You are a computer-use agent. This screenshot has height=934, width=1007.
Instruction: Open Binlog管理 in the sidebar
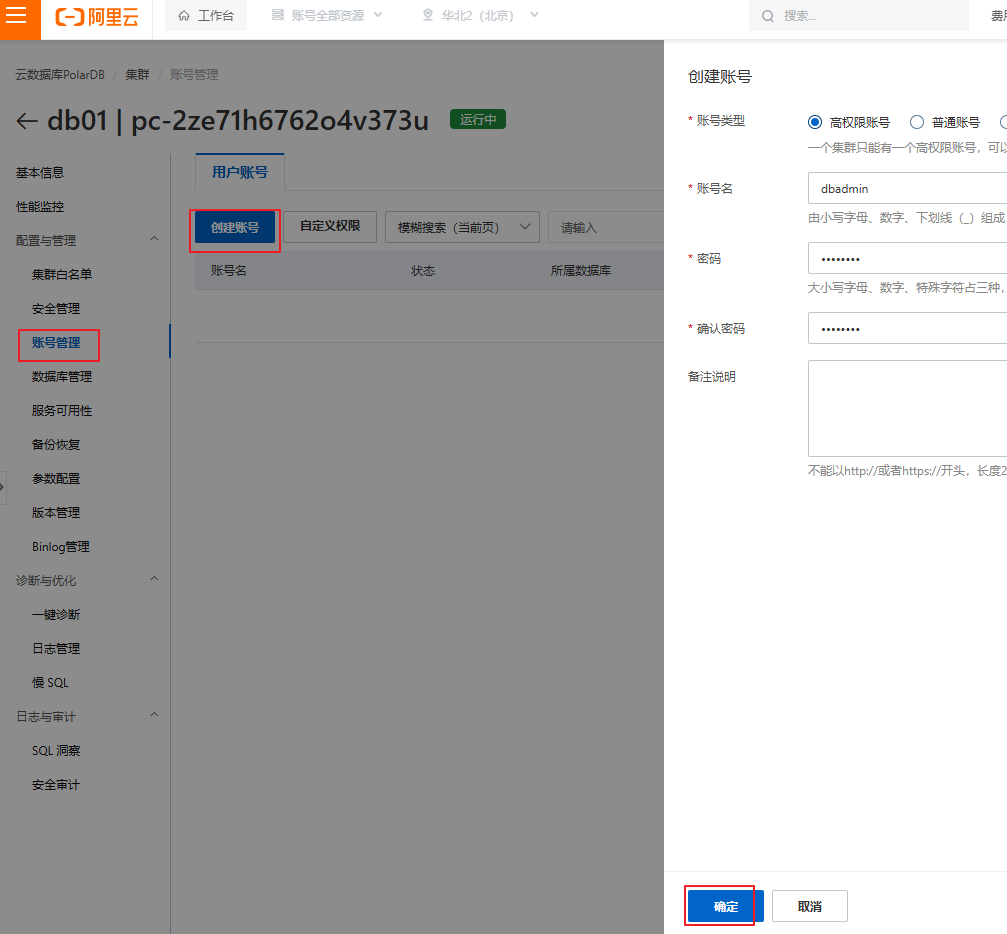61,547
